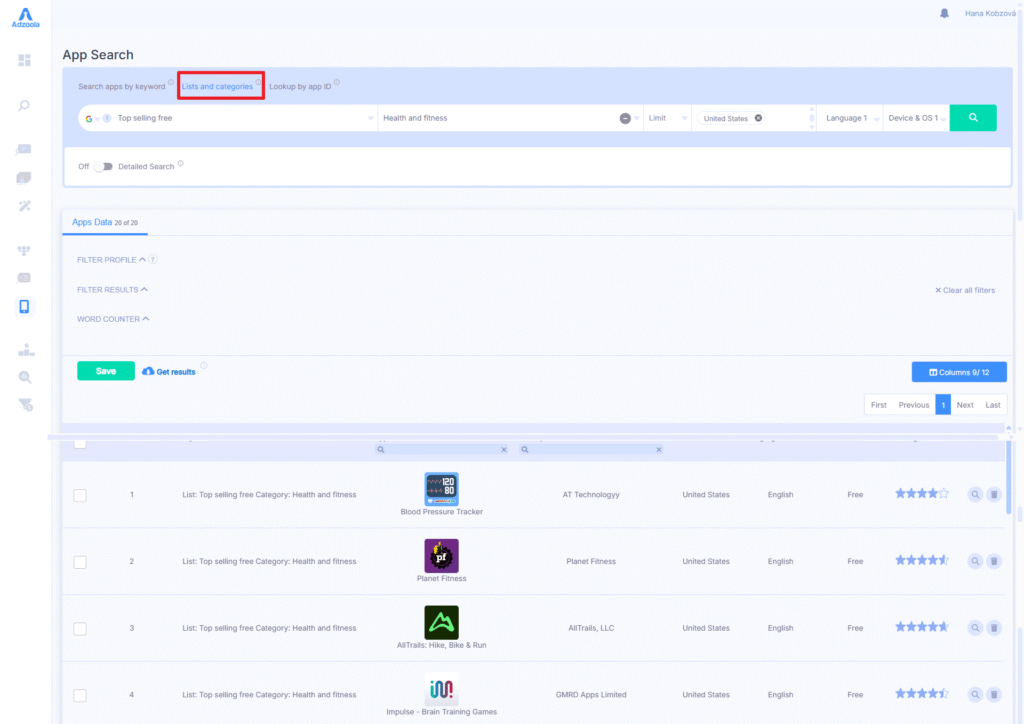Run the search via green magnifier button
The width and height of the screenshot is (1024, 724).
pos(972,117)
